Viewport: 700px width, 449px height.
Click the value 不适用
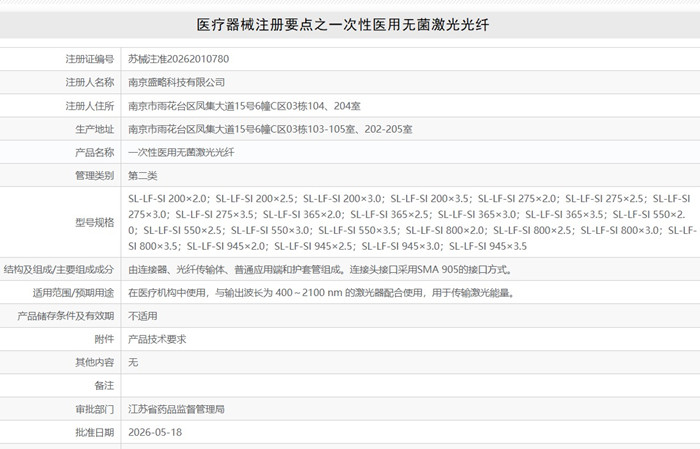click(x=143, y=316)
